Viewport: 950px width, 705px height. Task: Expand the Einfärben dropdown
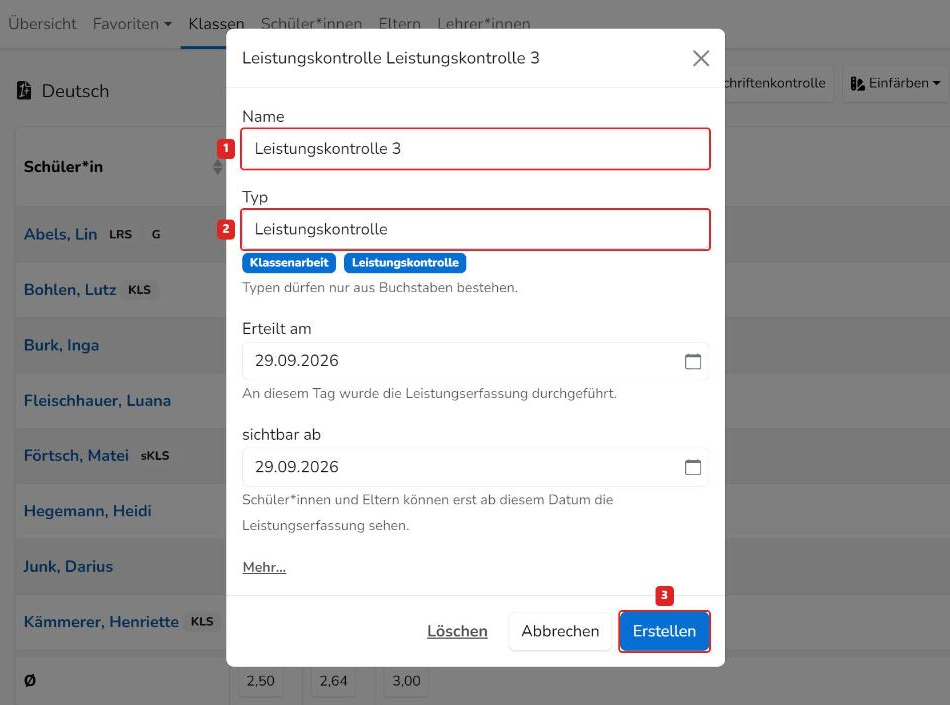tap(936, 83)
